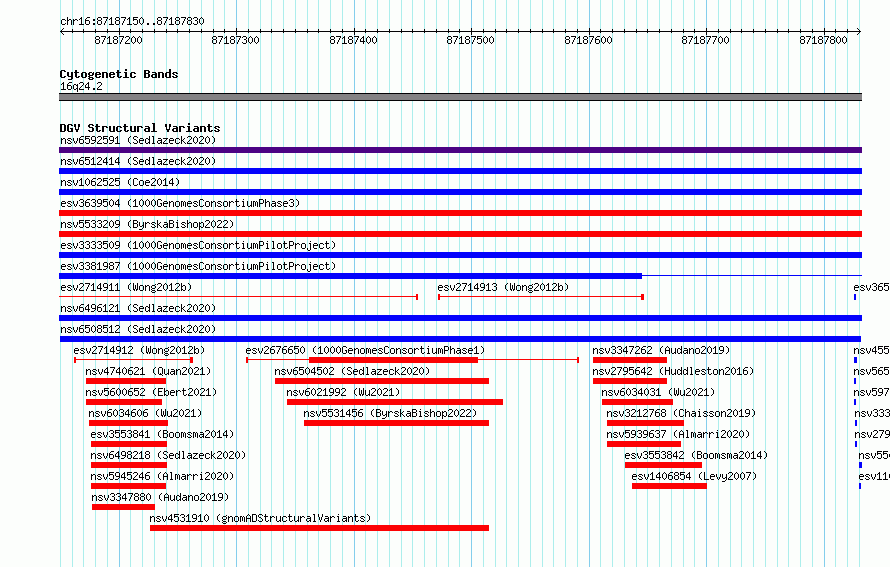Click nsv6508512 (Sedlazeck2020) label

(138, 329)
